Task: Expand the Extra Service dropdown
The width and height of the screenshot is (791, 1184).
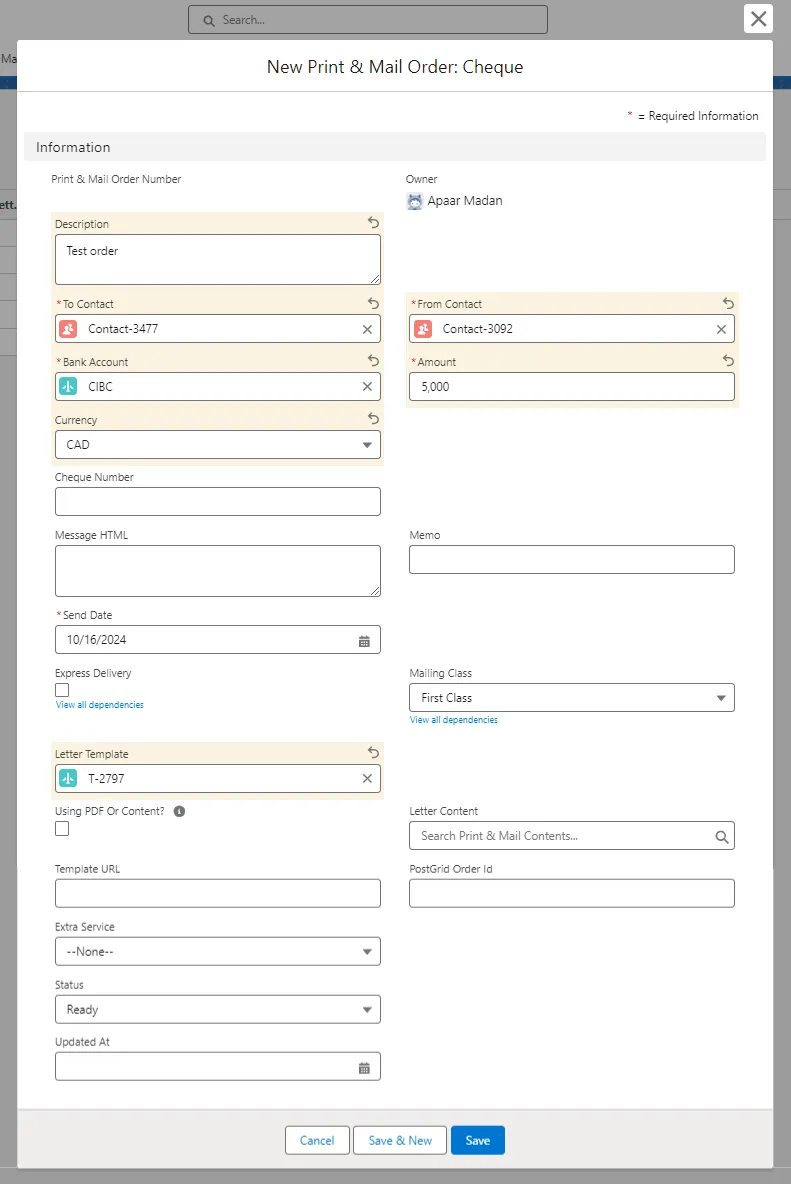Action: pos(217,952)
